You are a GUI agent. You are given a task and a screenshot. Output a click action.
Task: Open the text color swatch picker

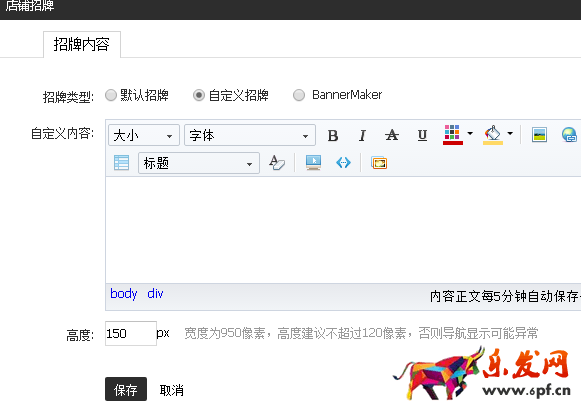click(452, 135)
